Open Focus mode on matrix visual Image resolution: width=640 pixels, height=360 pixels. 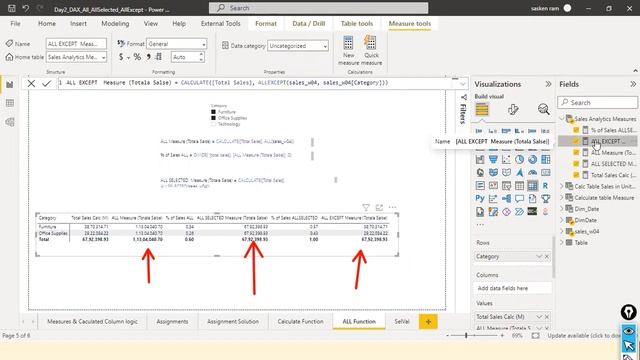[379, 207]
